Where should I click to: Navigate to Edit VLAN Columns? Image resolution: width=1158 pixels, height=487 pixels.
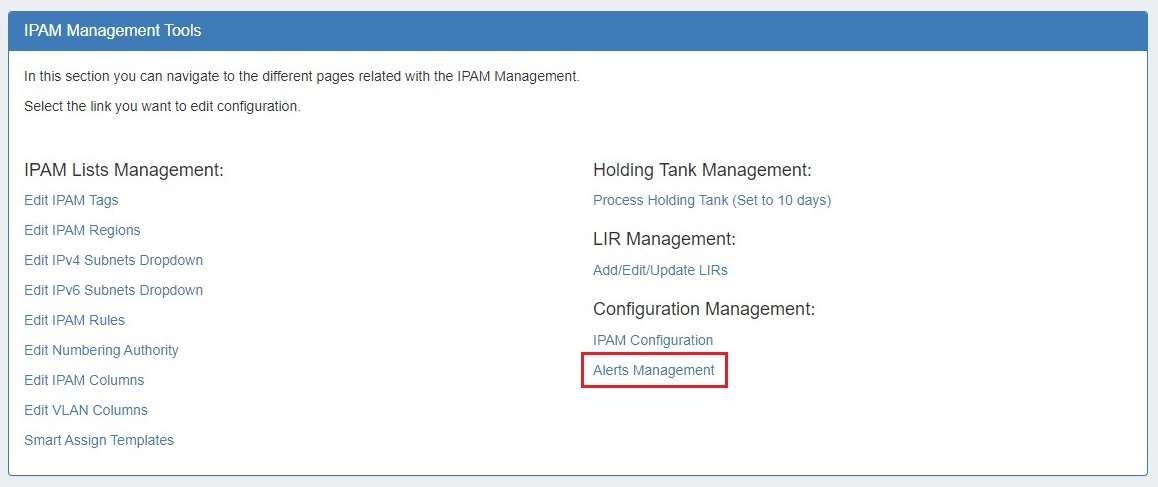85,410
